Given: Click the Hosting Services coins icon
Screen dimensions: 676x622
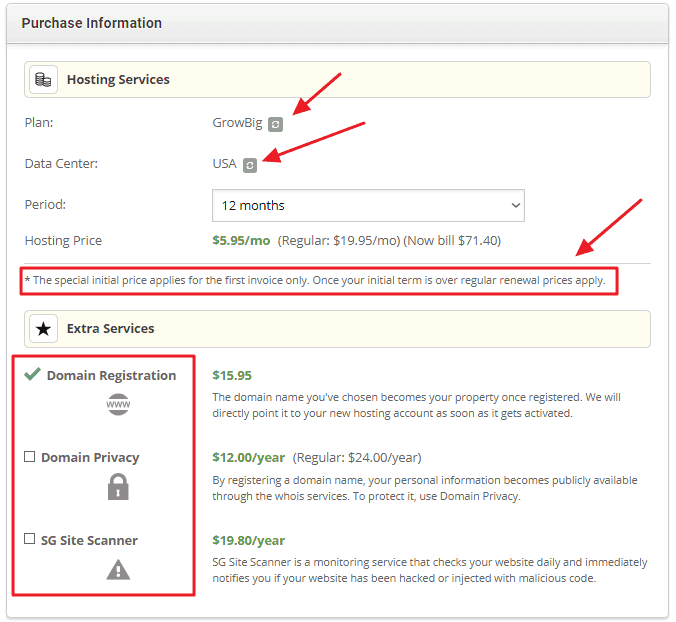Looking at the screenshot, I should pyautogui.click(x=43, y=80).
